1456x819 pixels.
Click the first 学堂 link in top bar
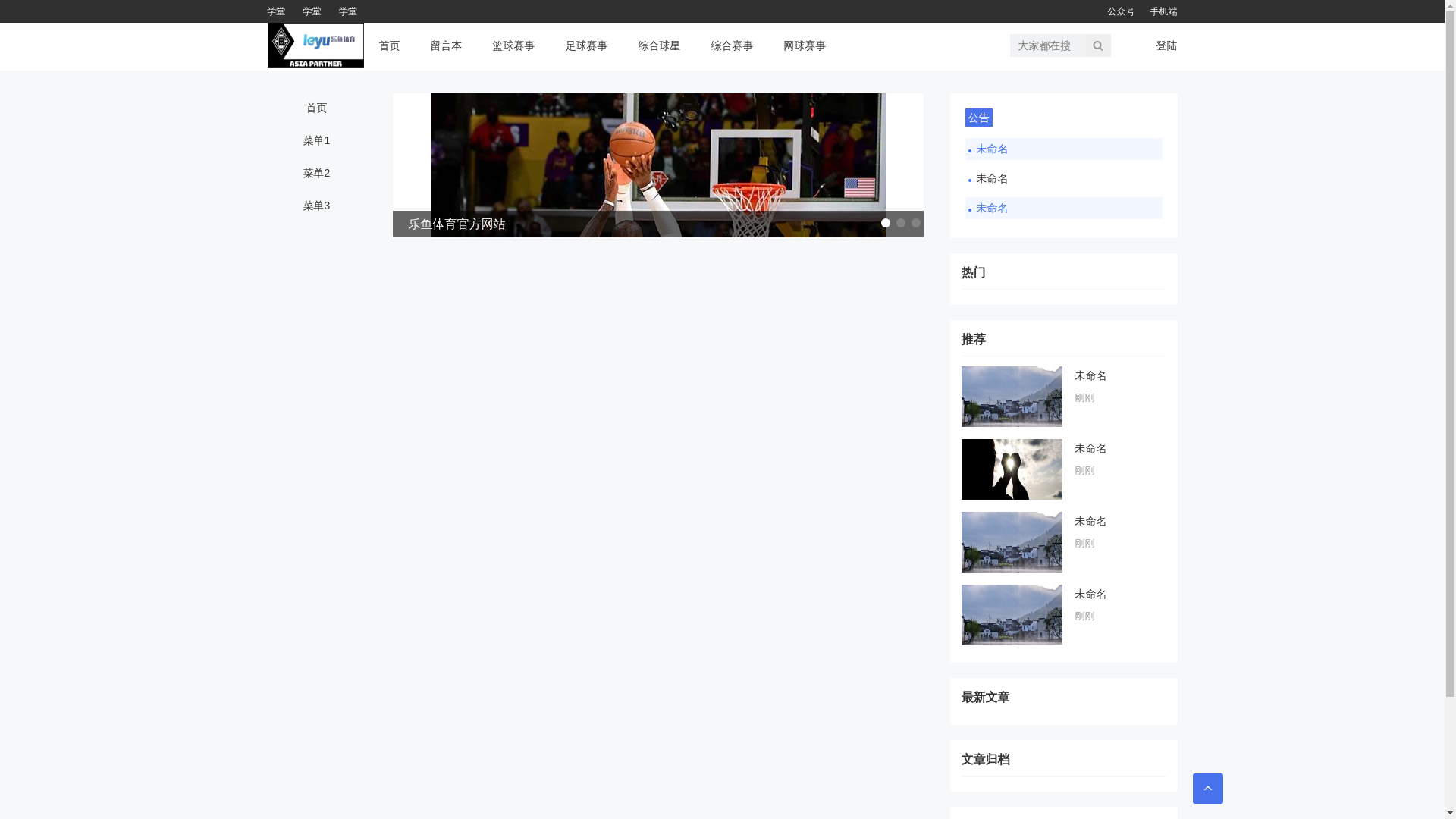(276, 11)
